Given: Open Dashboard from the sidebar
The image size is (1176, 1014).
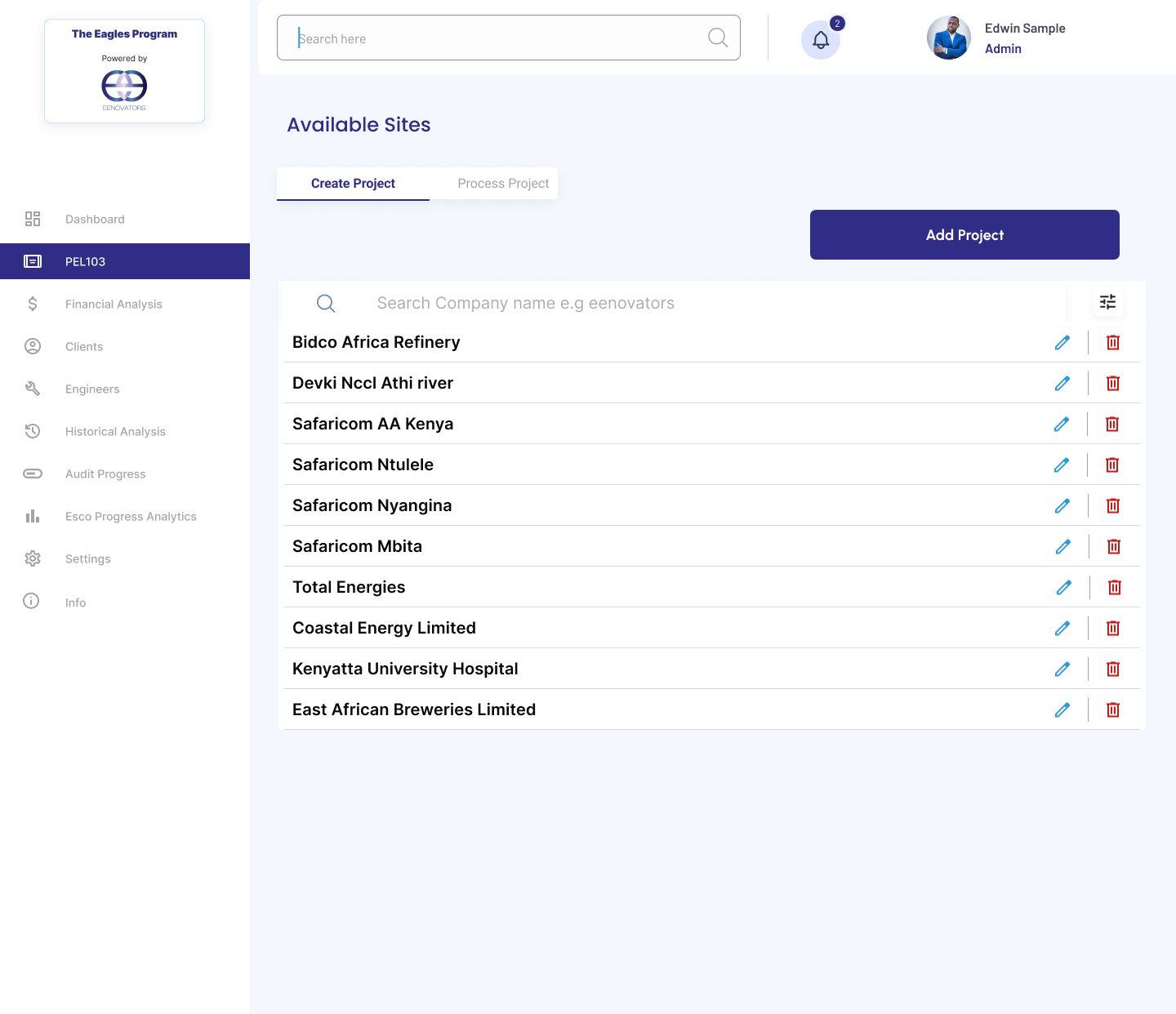Looking at the screenshot, I should click(125, 219).
